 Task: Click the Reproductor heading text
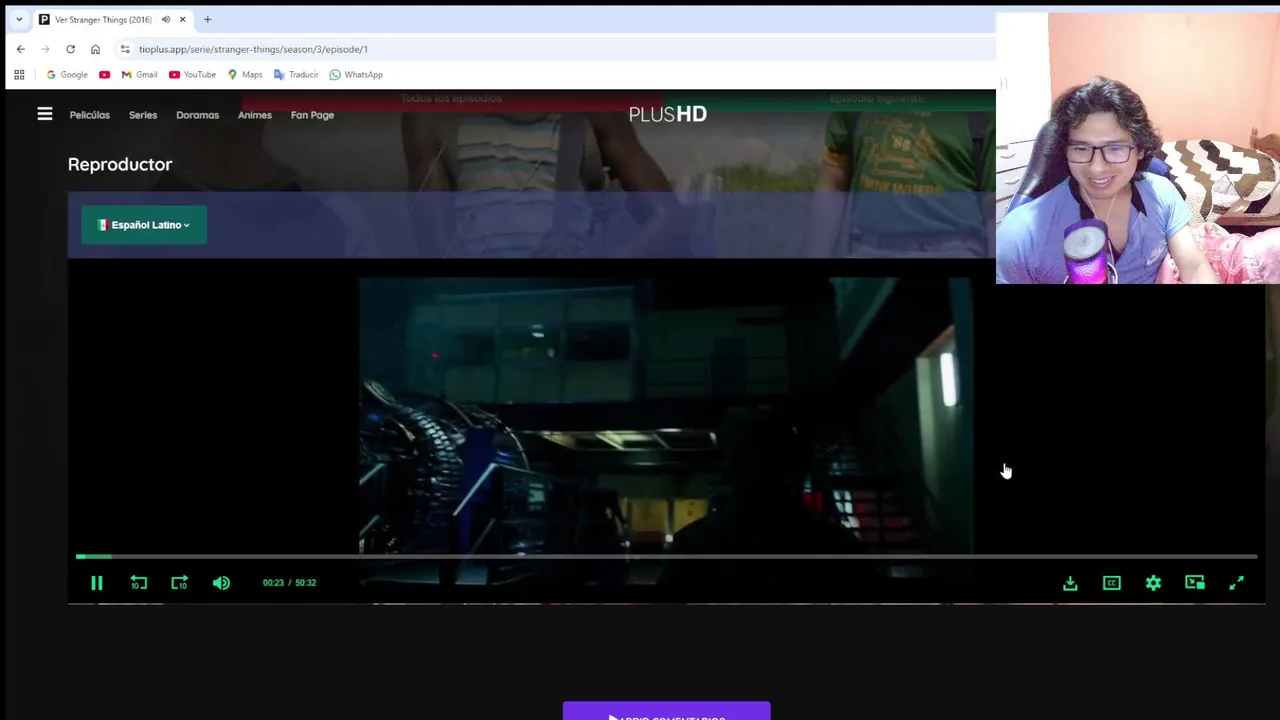tap(120, 164)
